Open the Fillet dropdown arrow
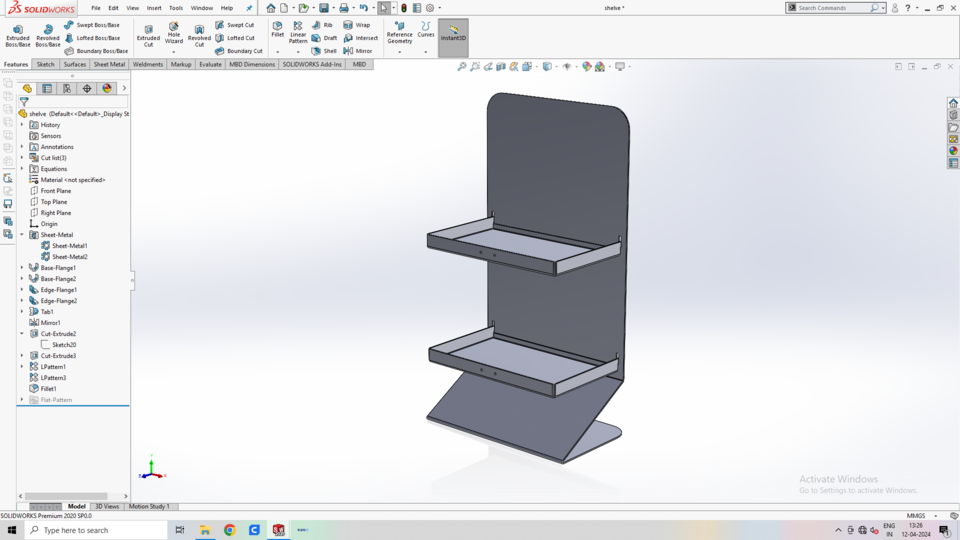This screenshot has width=960, height=540. [x=277, y=52]
